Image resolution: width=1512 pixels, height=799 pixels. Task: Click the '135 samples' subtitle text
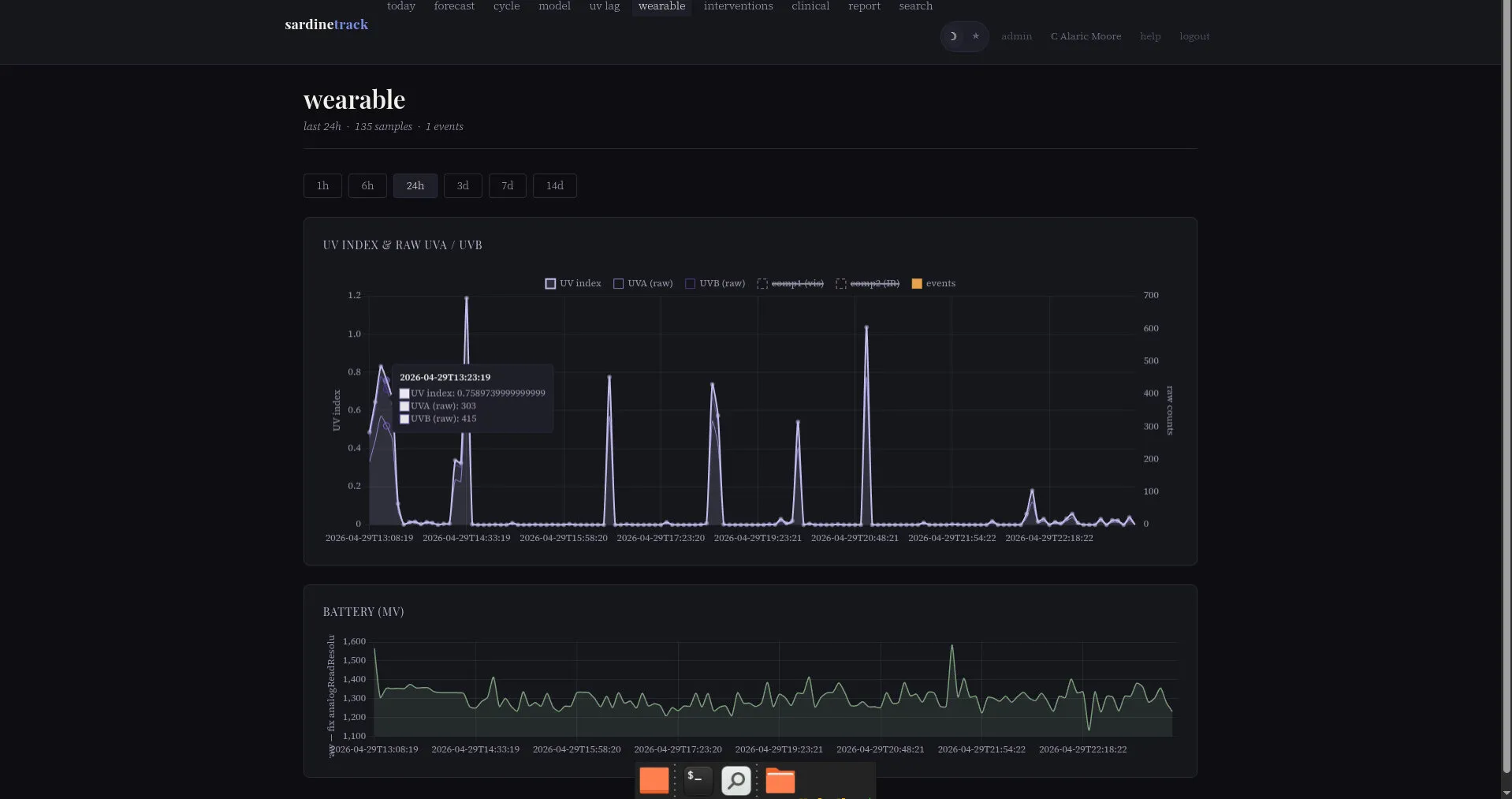coord(383,126)
